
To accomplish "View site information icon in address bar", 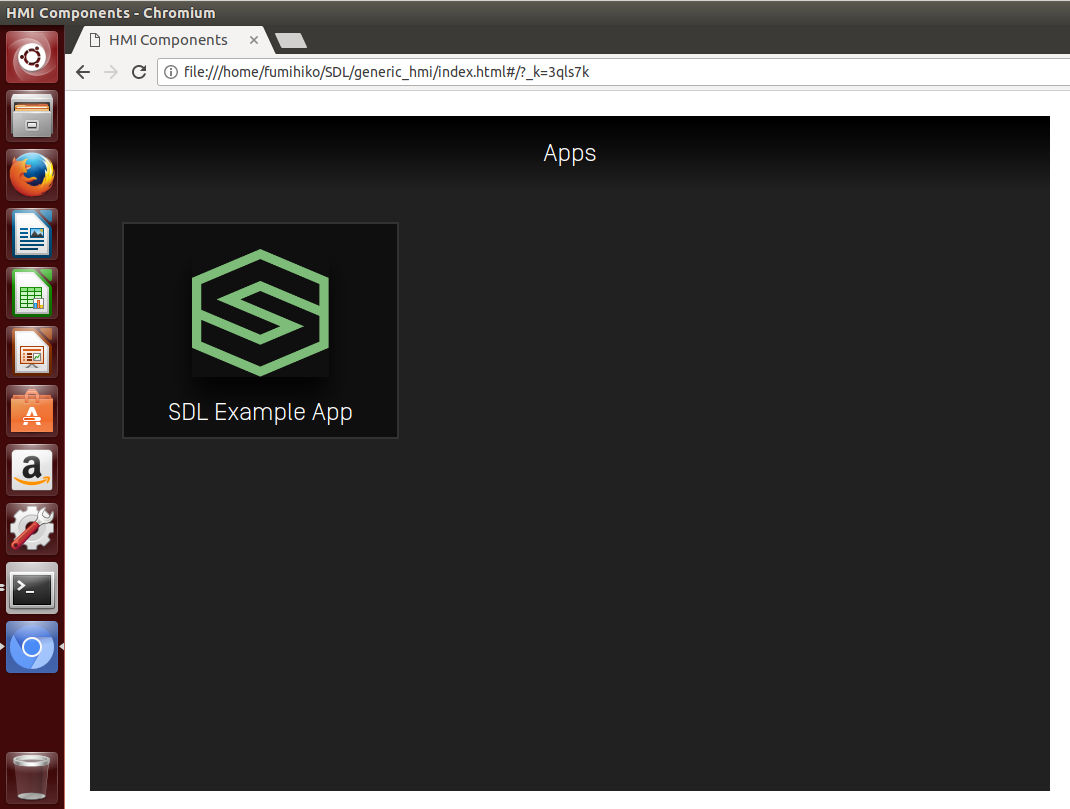I will click(x=171, y=72).
